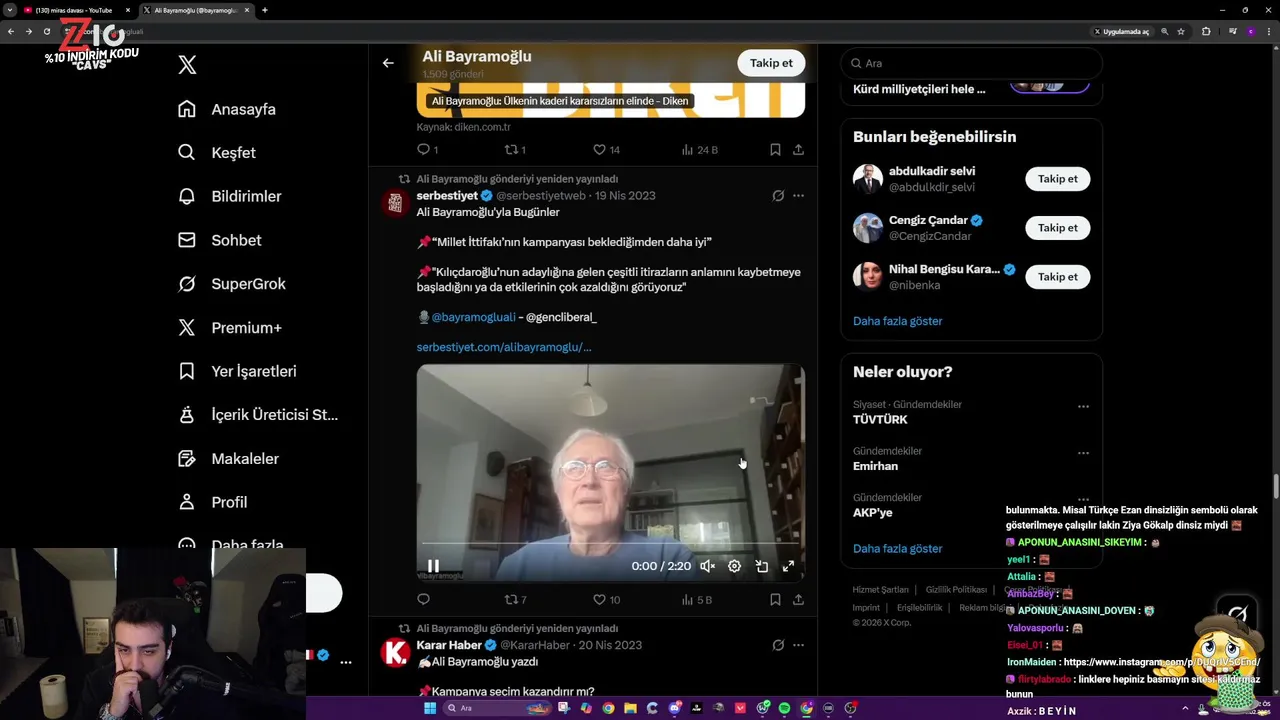Screen dimensions: 1280x720
Task: Like the Diken post with 14 likes
Action: coord(605,149)
